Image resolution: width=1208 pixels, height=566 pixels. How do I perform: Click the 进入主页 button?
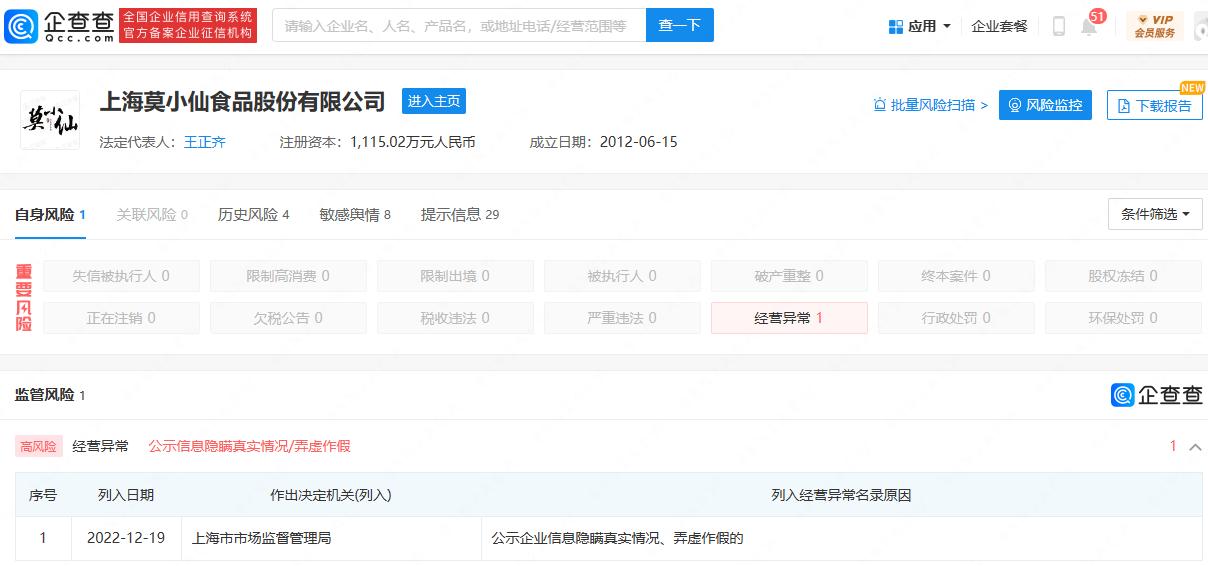(434, 101)
